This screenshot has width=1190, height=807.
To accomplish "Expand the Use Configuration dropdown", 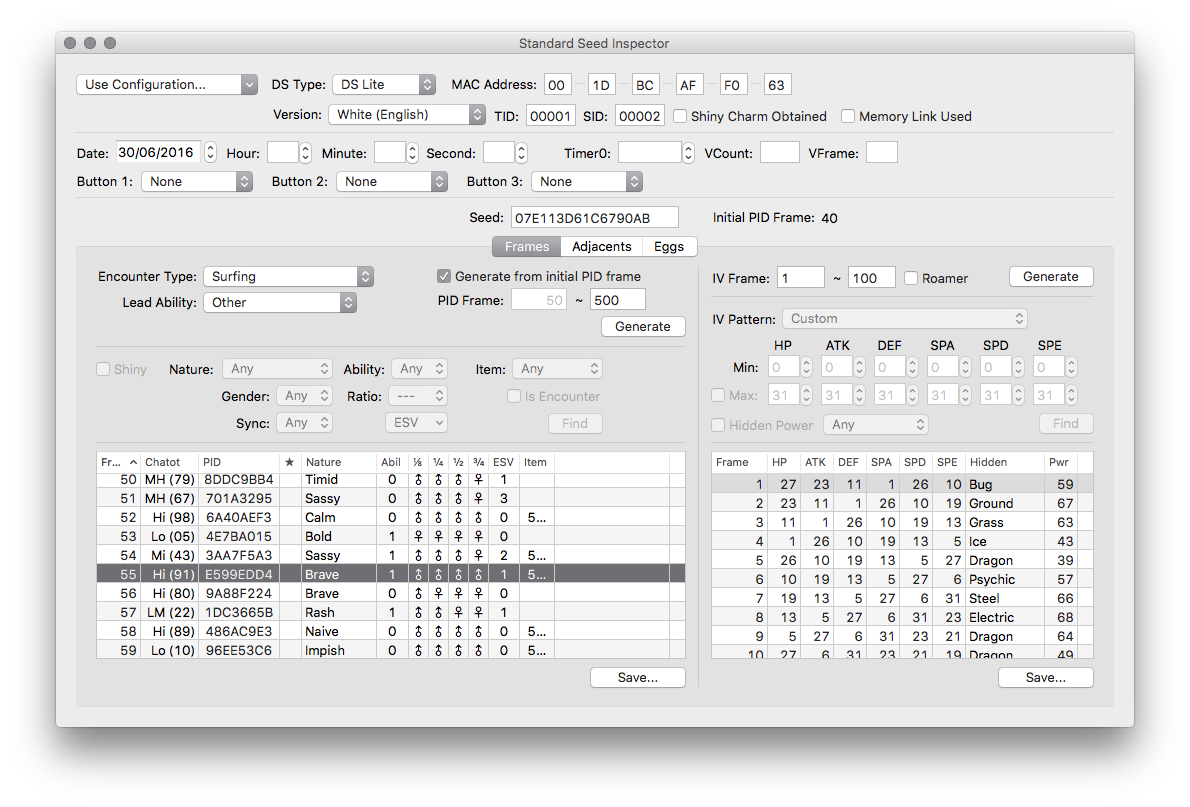I will pos(167,85).
